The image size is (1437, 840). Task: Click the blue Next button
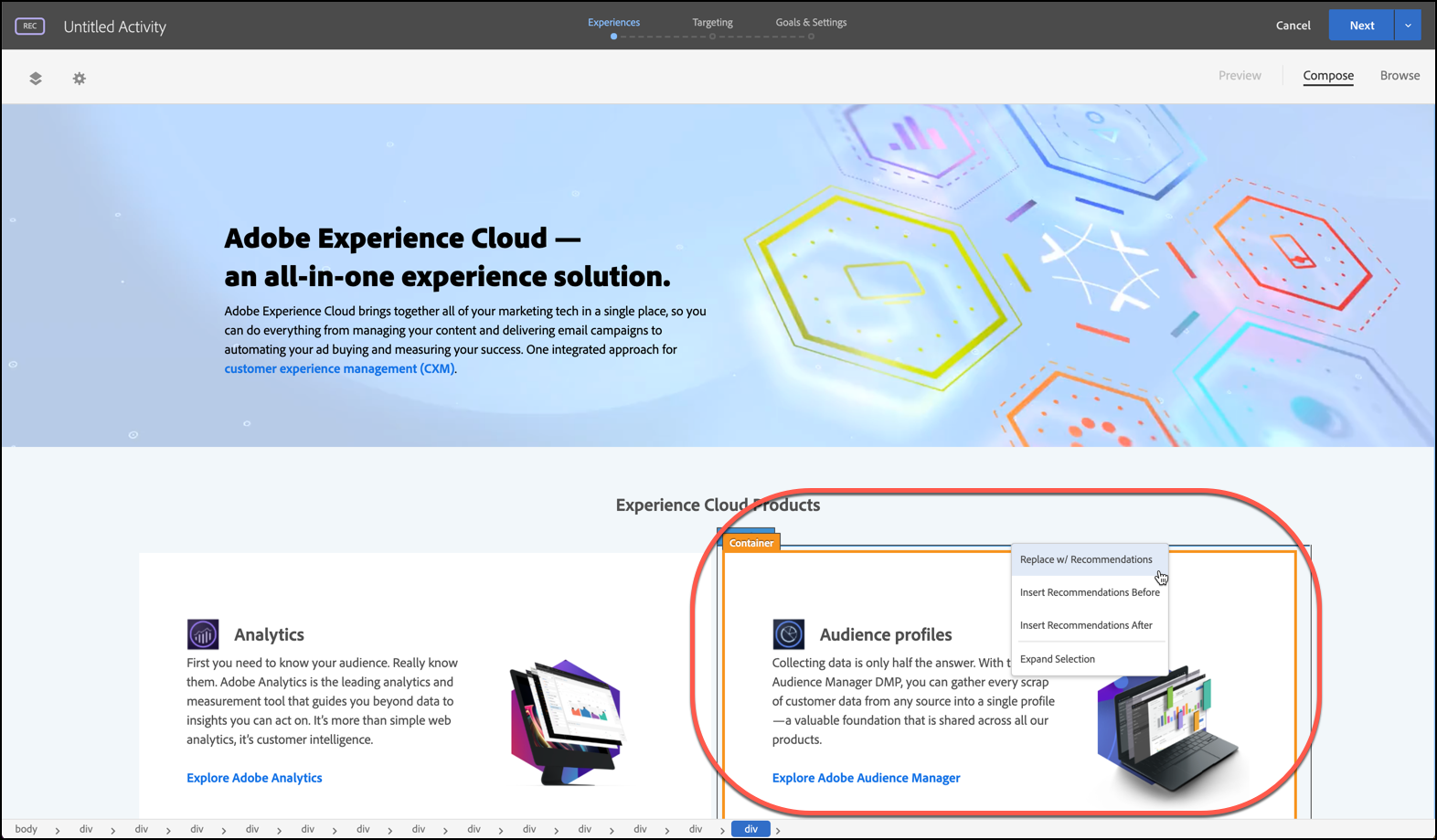(x=1362, y=26)
